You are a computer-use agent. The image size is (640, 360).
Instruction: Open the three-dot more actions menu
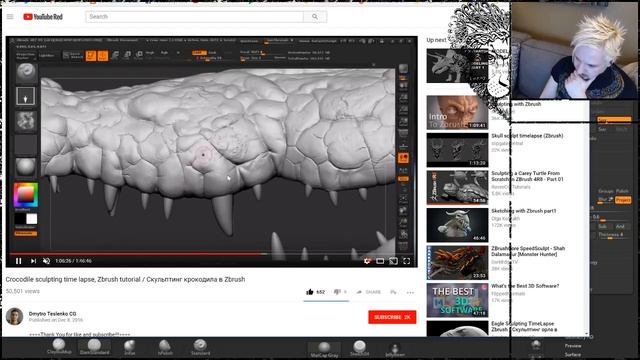[410, 292]
